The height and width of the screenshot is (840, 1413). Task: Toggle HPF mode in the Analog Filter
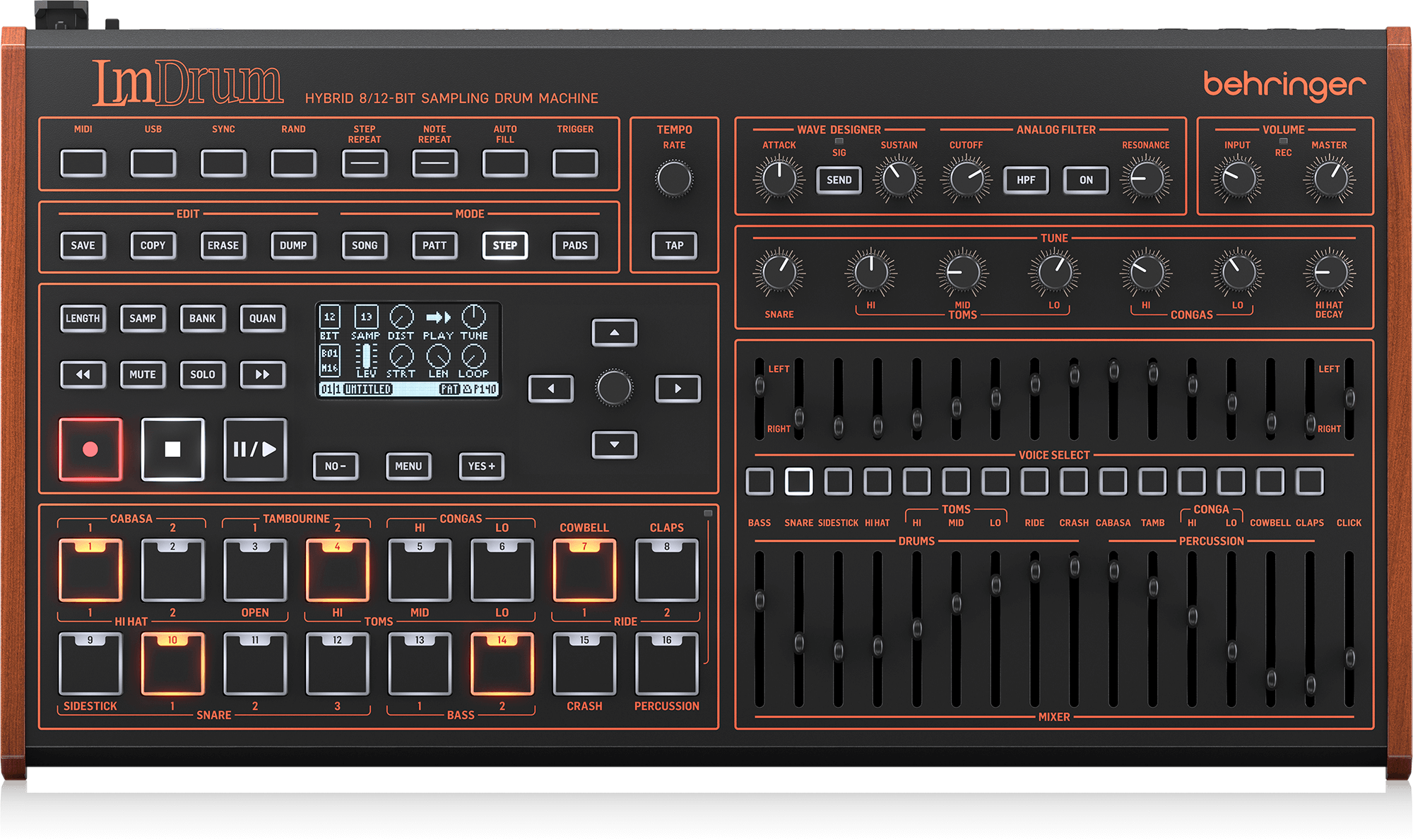(1026, 180)
